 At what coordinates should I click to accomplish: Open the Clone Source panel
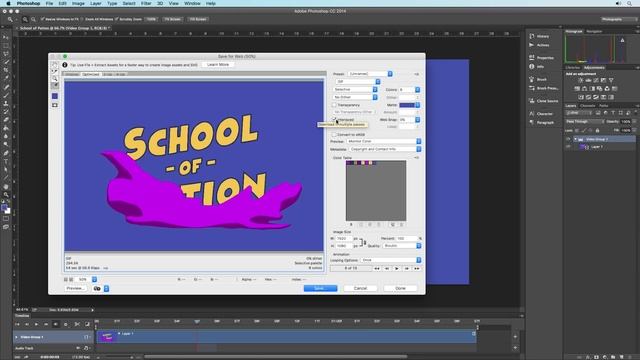pos(543,101)
